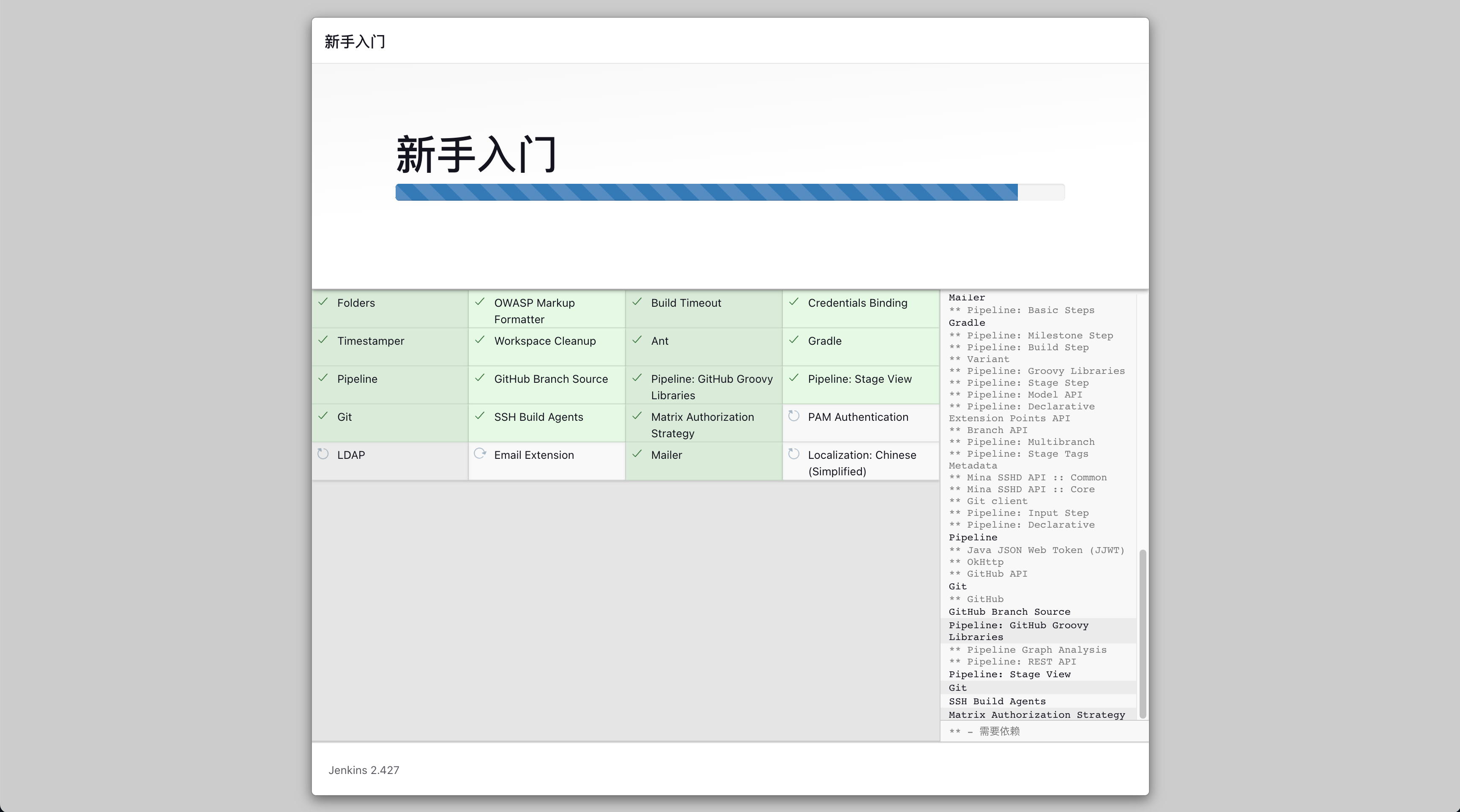Click the Matrix Authorization Strategy log entry

pos(1036,714)
